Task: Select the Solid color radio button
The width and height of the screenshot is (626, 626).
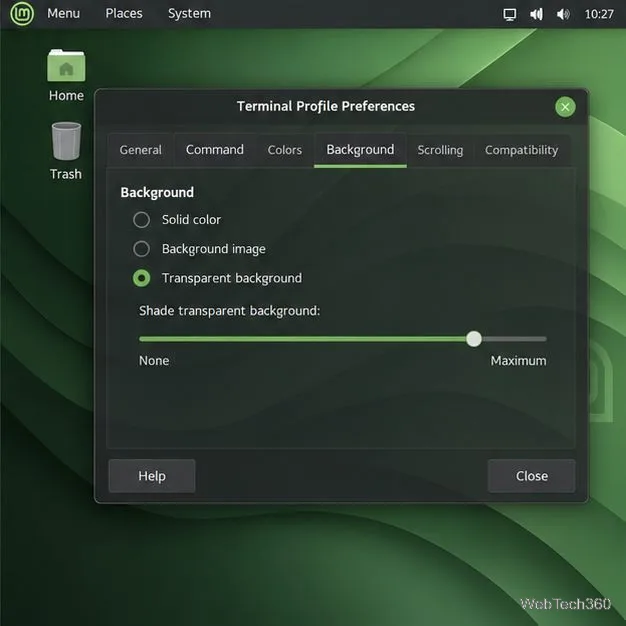Action: (x=141, y=220)
